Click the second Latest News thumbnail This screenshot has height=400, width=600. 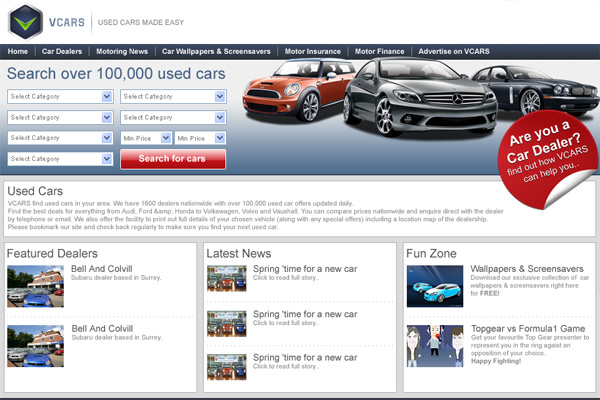point(227,323)
